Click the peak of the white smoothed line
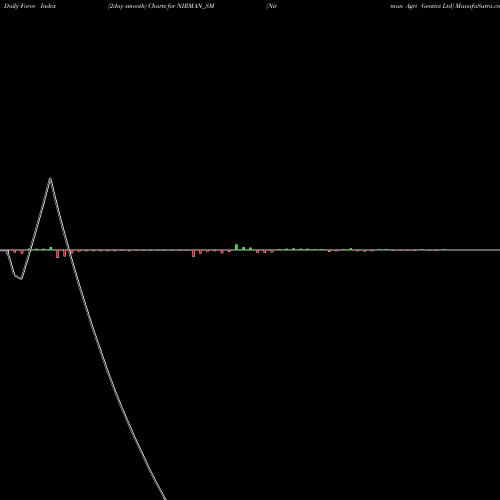500x500 pixels. point(50,179)
